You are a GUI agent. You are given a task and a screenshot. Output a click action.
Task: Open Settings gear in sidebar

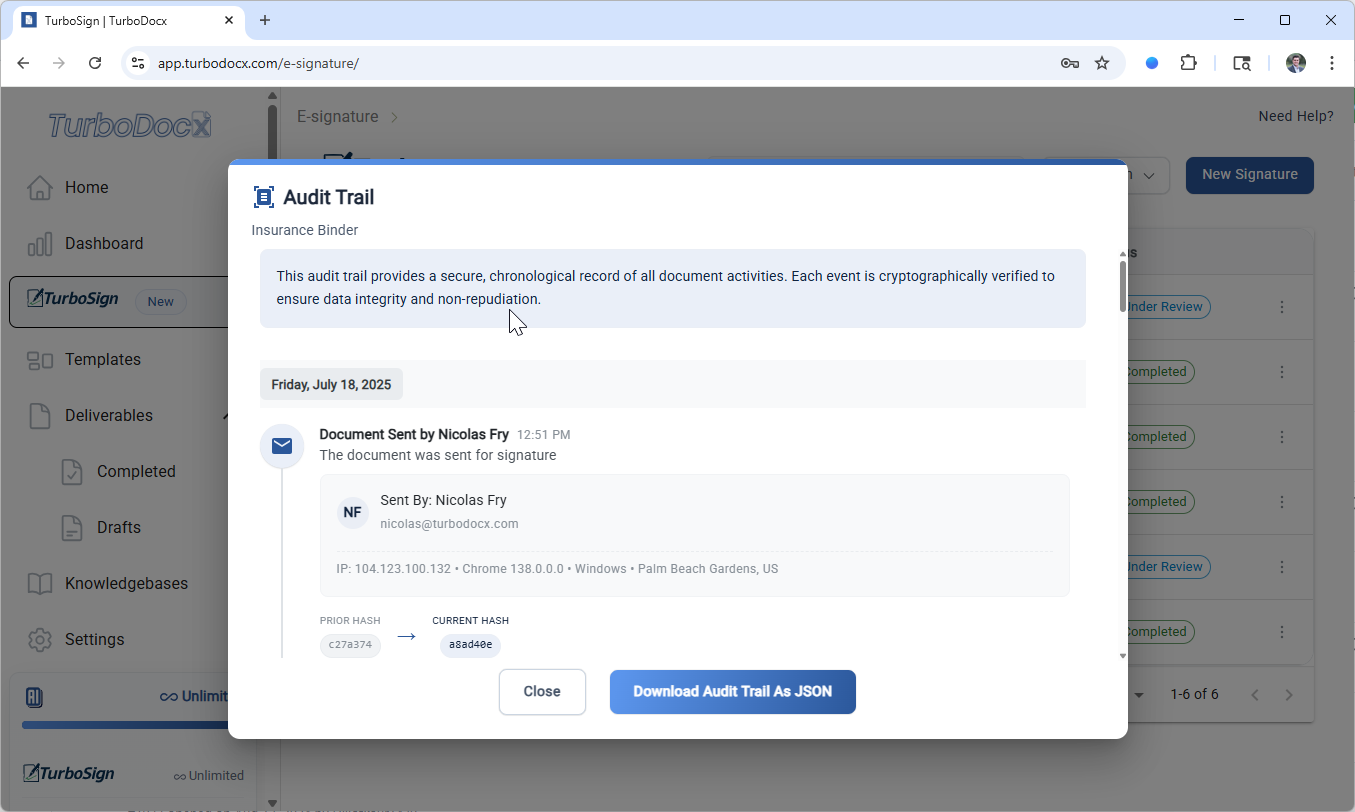[40, 640]
